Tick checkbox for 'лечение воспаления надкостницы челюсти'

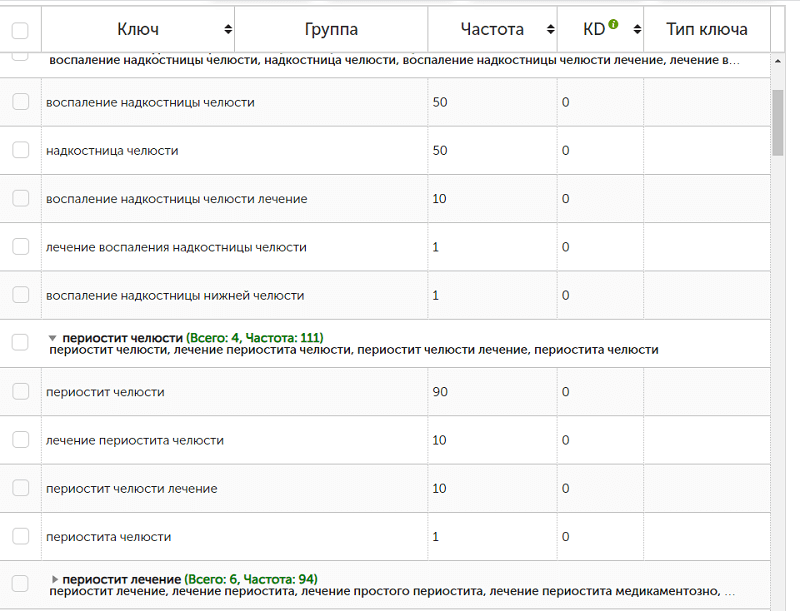coord(20,247)
